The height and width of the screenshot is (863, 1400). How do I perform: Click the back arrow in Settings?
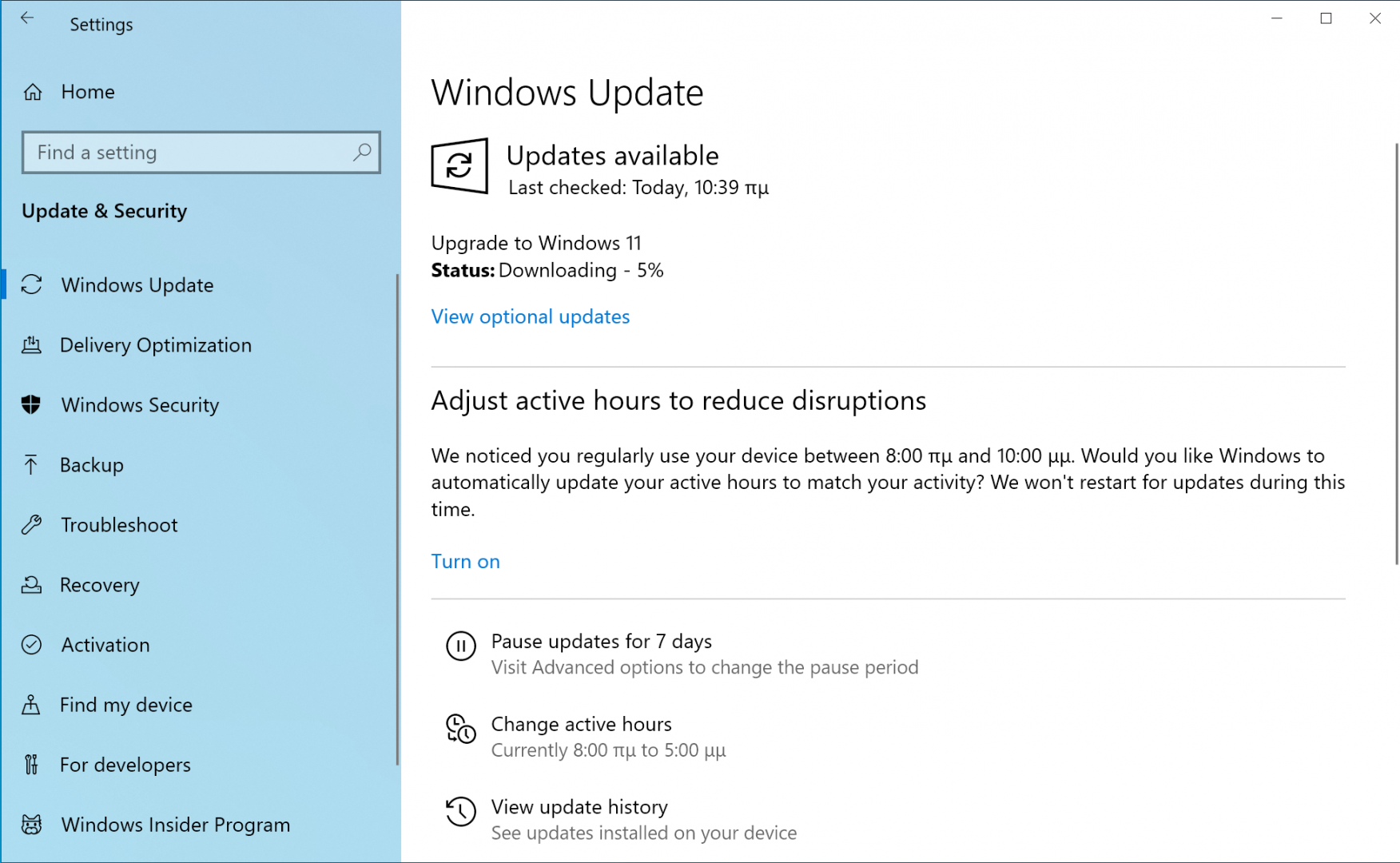[x=27, y=18]
